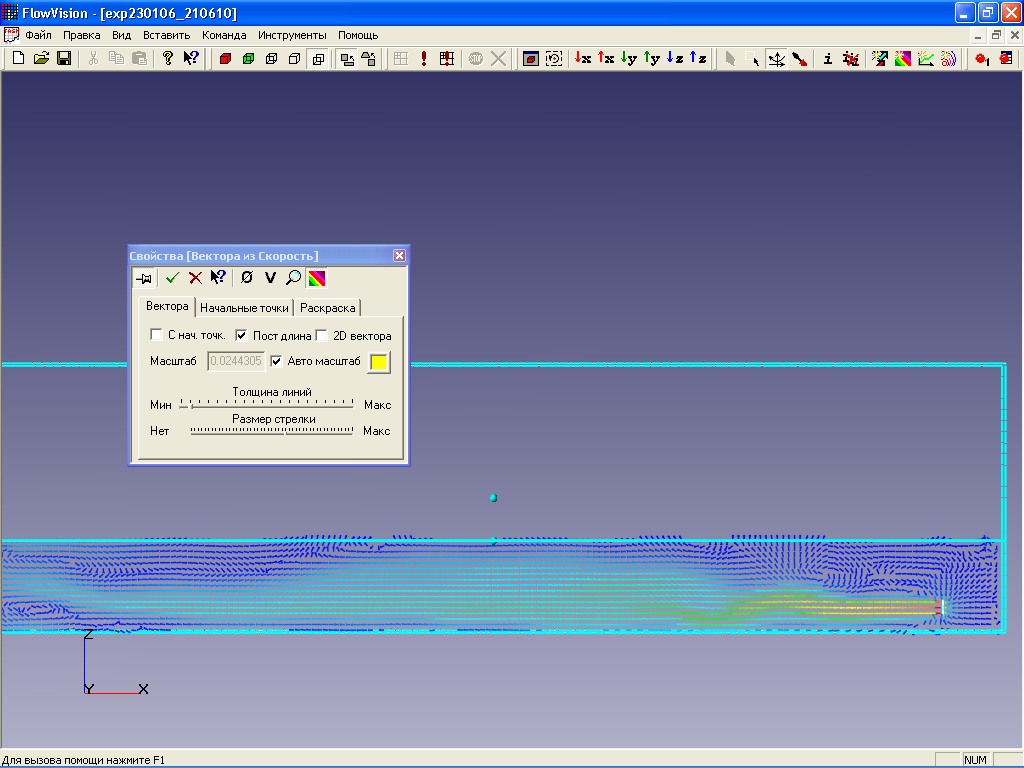Switch to the 'Раскраска' tab
The width and height of the screenshot is (1024, 768).
(328, 308)
